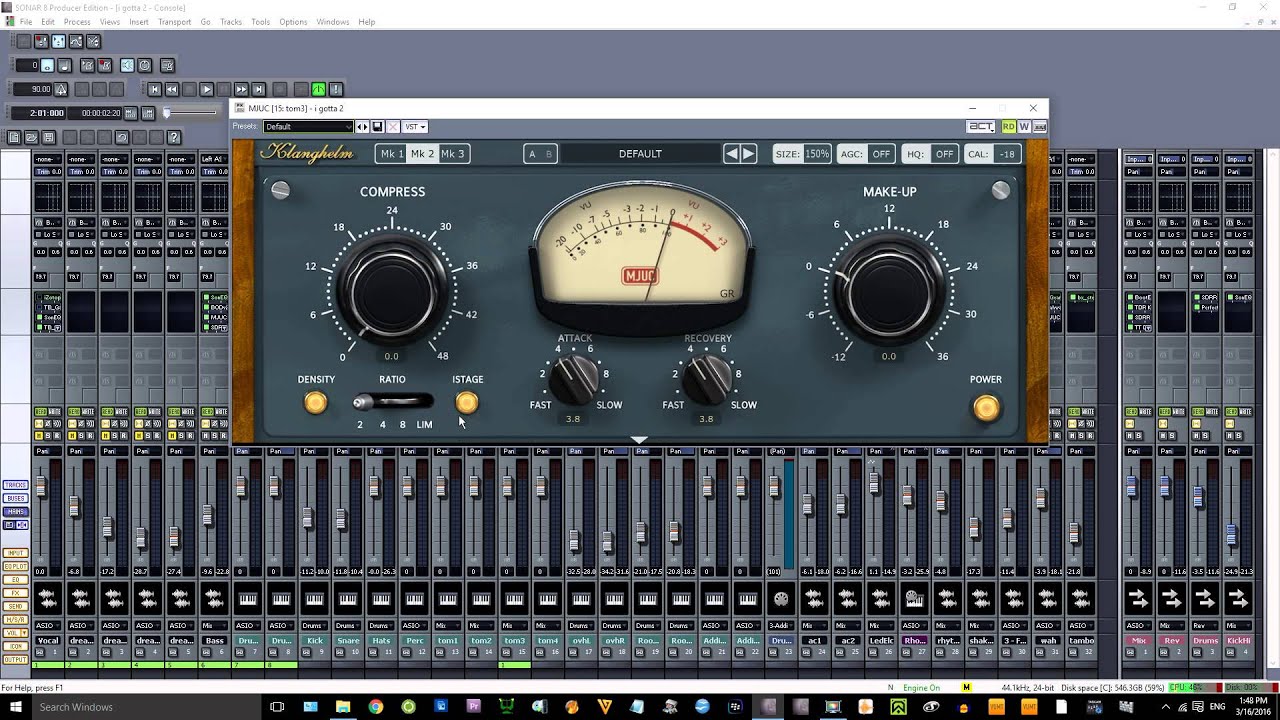Click the previous preset left arrow in MJUC
The image size is (1280, 720).
point(732,154)
